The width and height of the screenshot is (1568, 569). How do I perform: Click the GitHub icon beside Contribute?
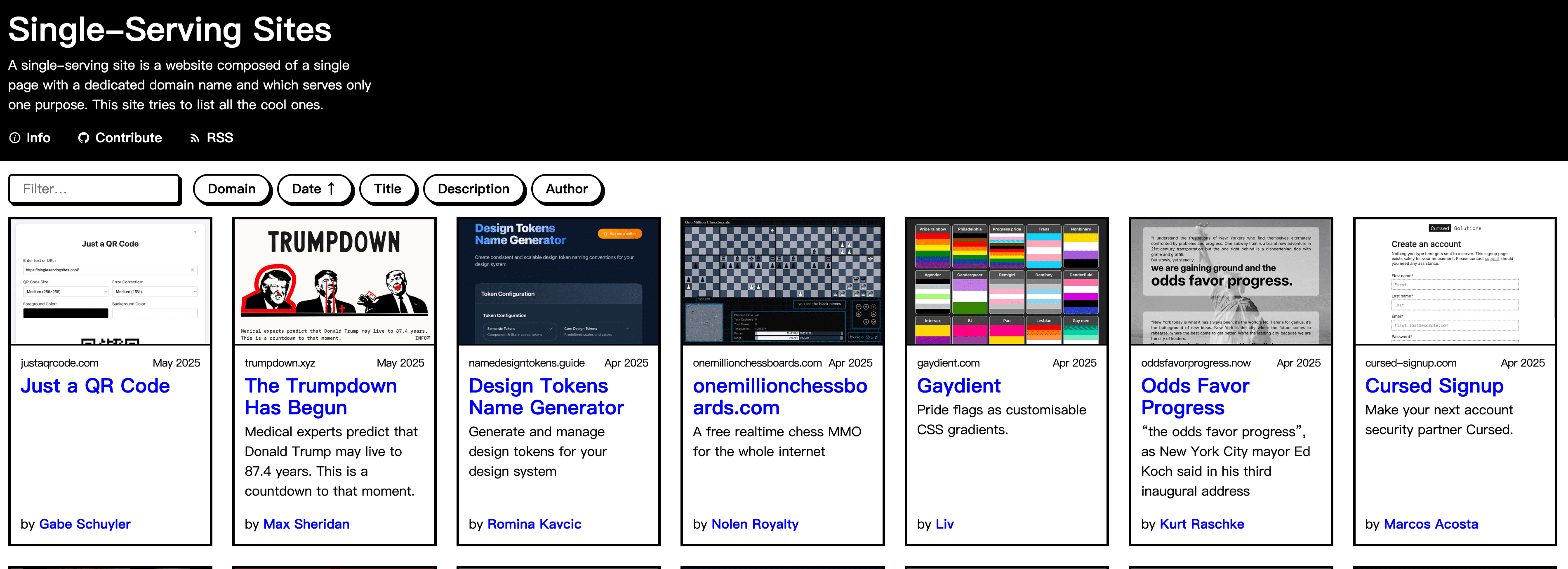(x=83, y=138)
